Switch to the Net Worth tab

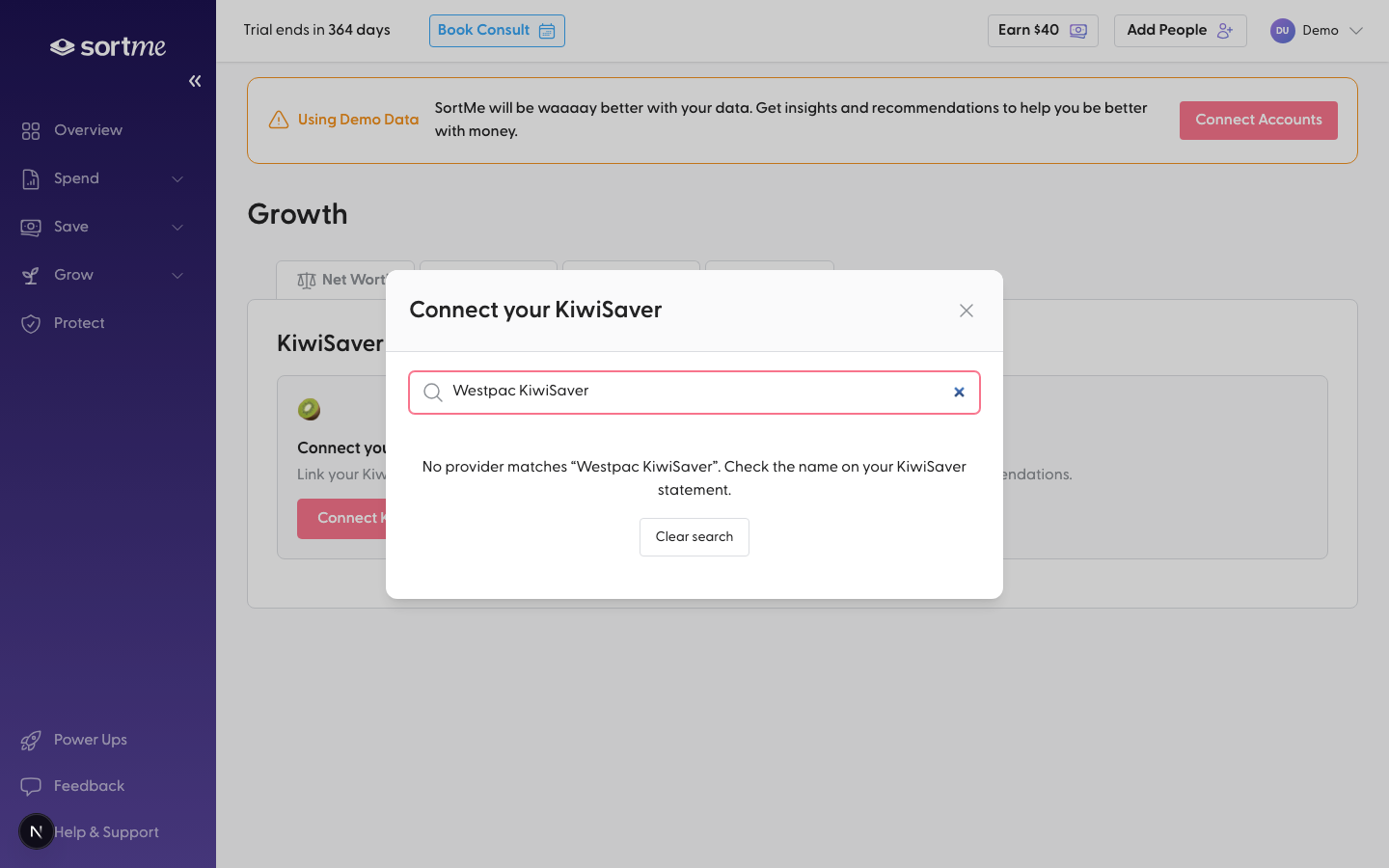pyautogui.click(x=345, y=280)
